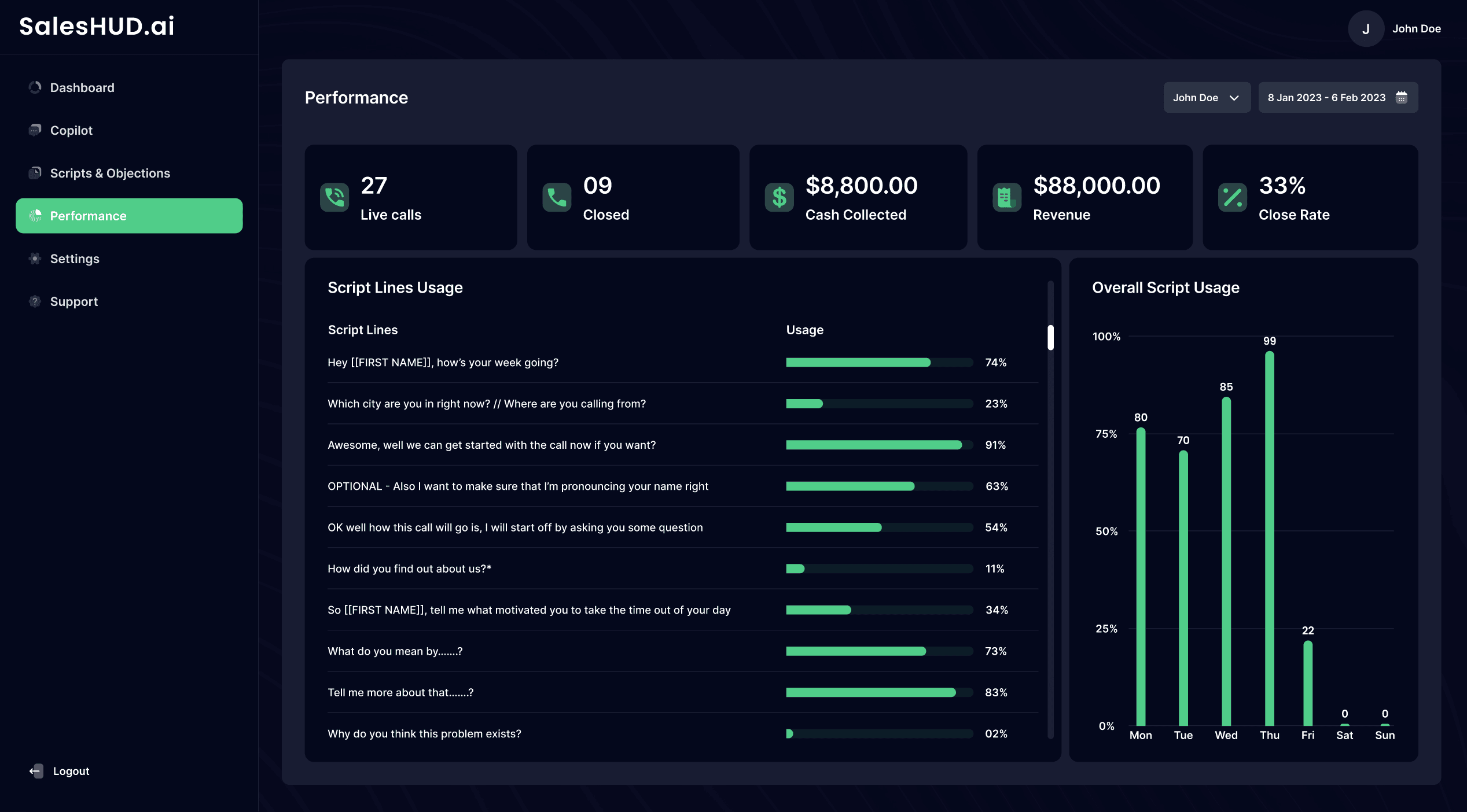Click the Live calls phone icon
Screen dimensions: 1467x812
tap(334, 198)
